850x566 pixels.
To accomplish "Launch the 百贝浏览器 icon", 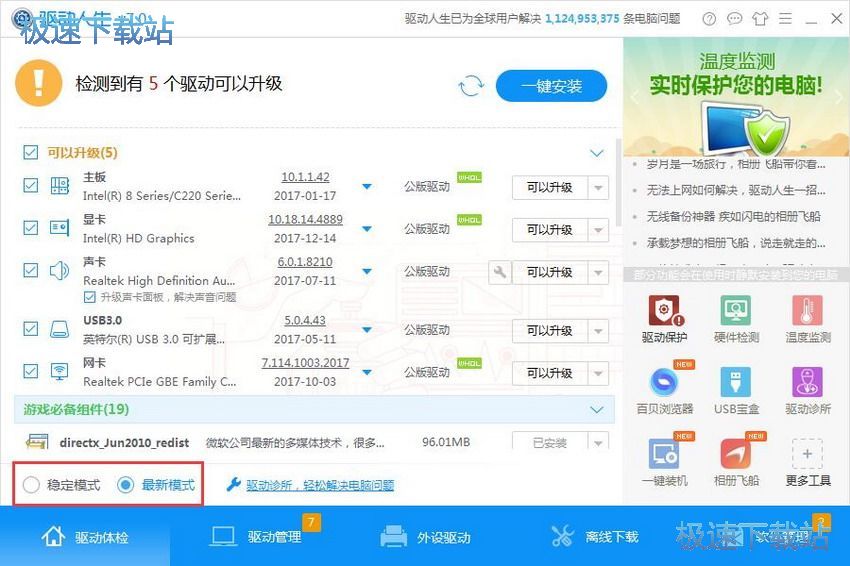I will pyautogui.click(x=665, y=382).
